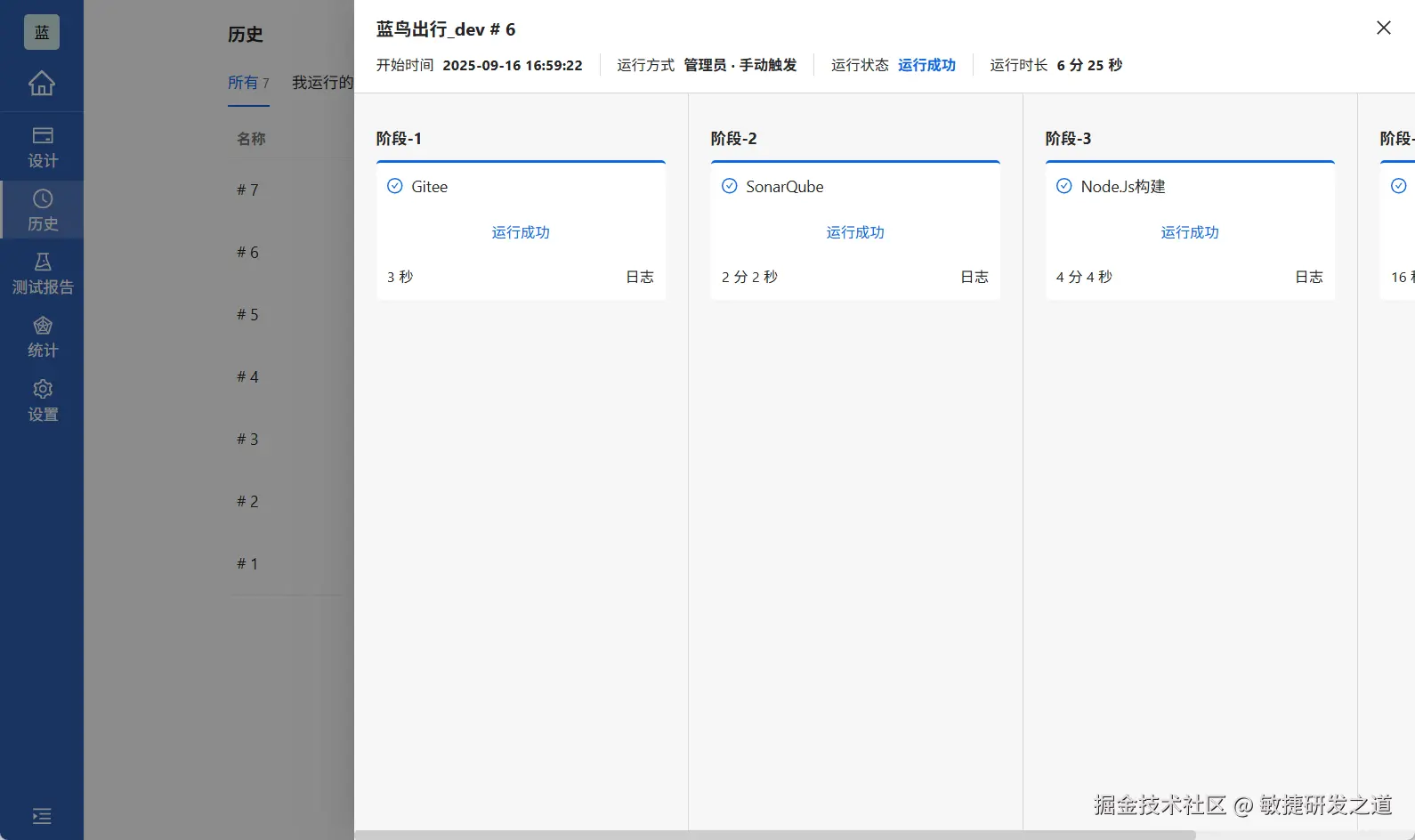Click the success check icon in stage 4 card

coord(1399,186)
